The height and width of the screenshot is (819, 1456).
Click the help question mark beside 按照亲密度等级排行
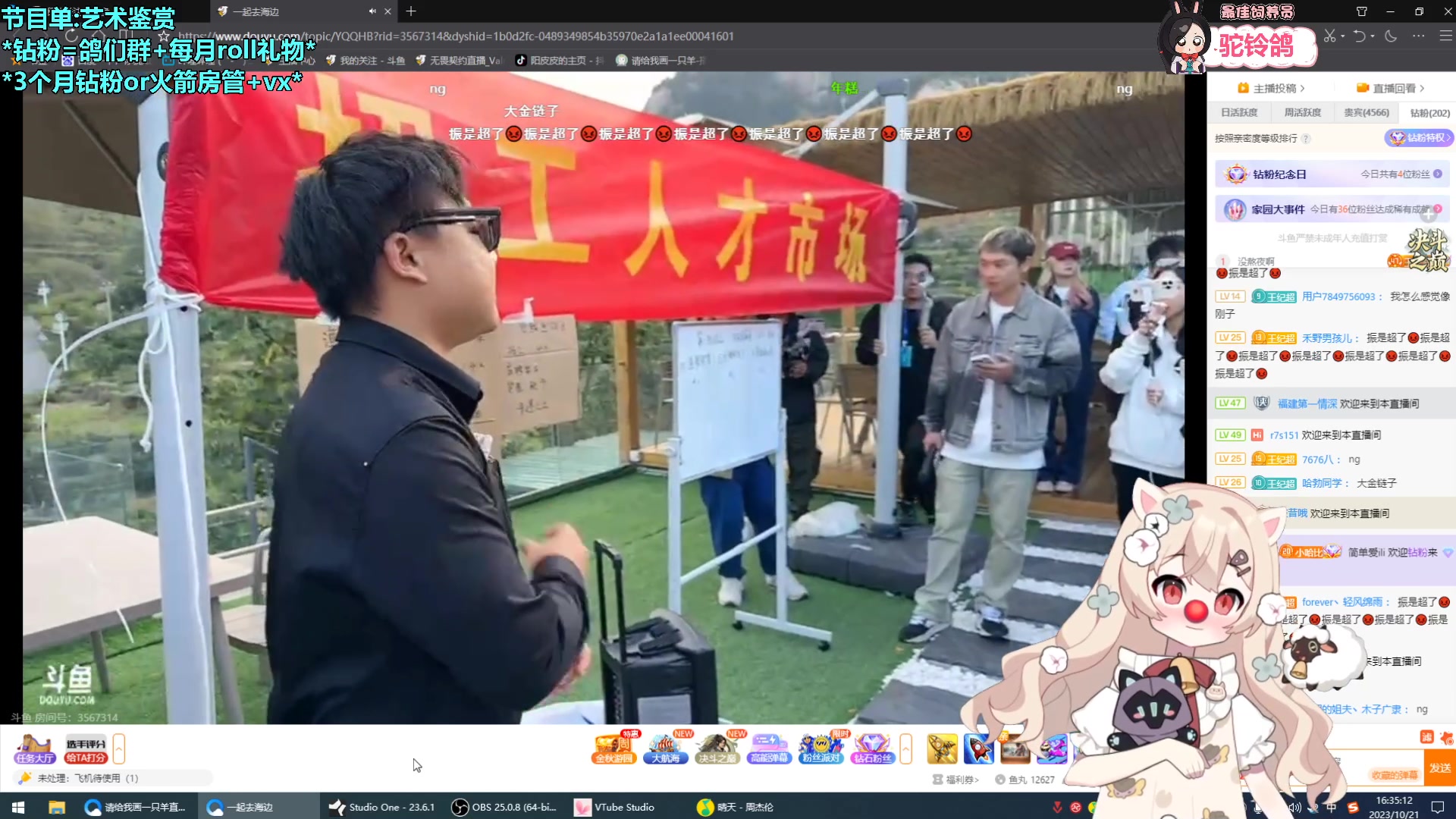(1306, 138)
